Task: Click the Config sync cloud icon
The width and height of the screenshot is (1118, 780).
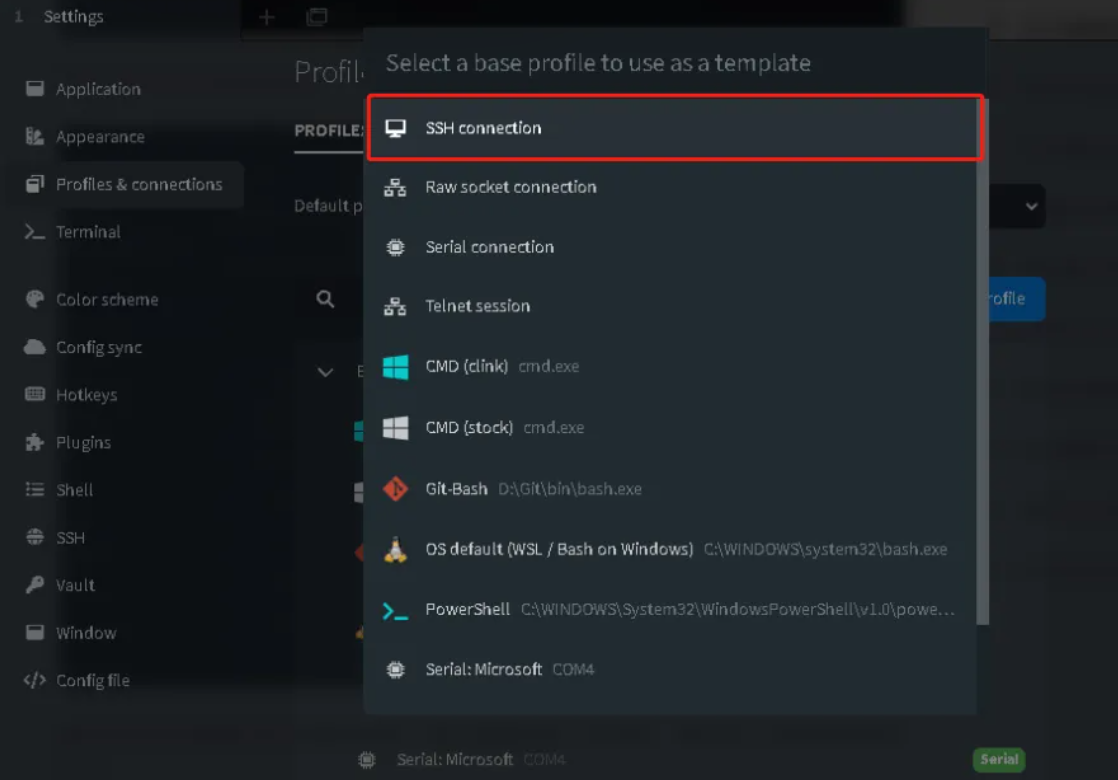Action: (x=34, y=347)
